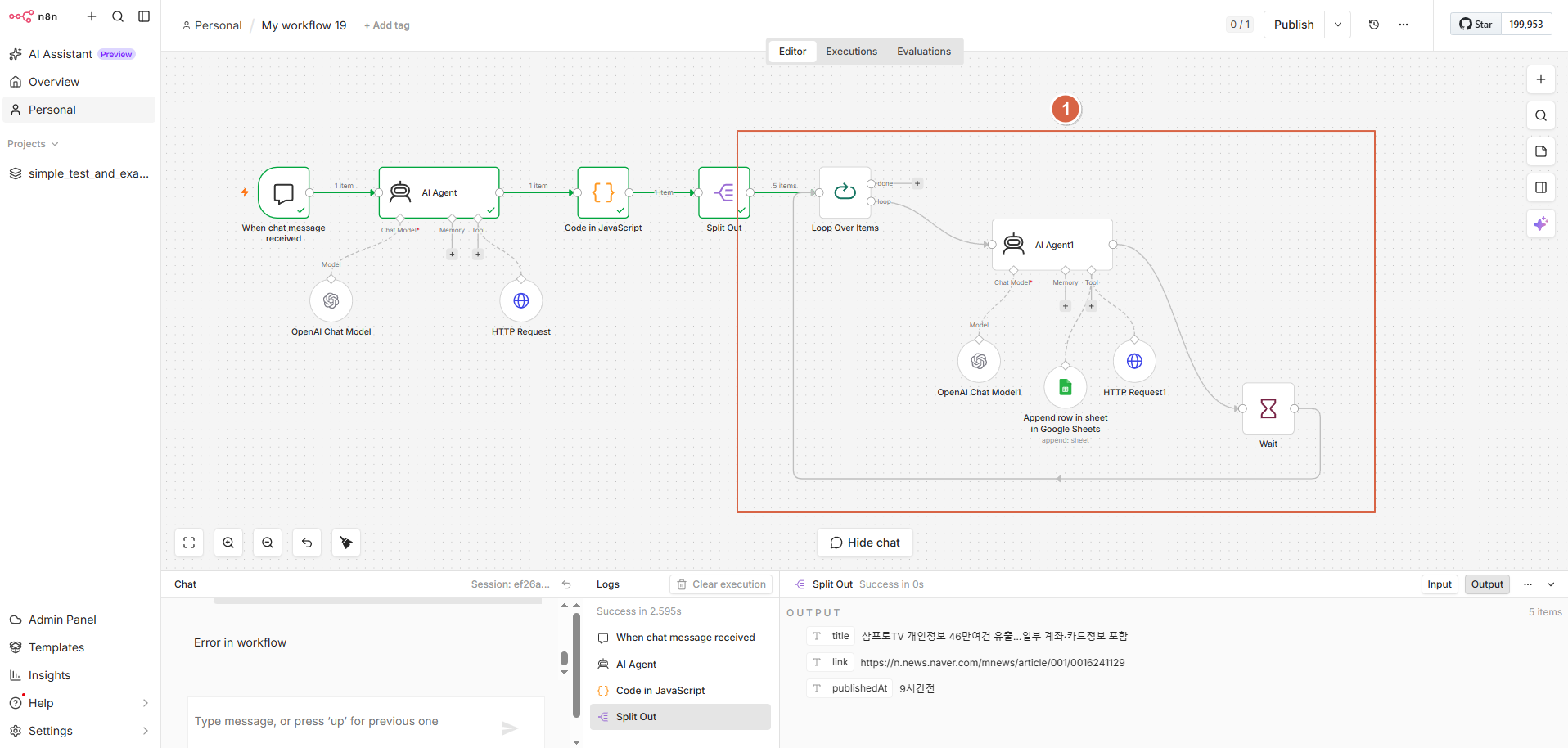Expand the Settings submenu
Viewport: 1568px width, 748px height.
(146, 731)
